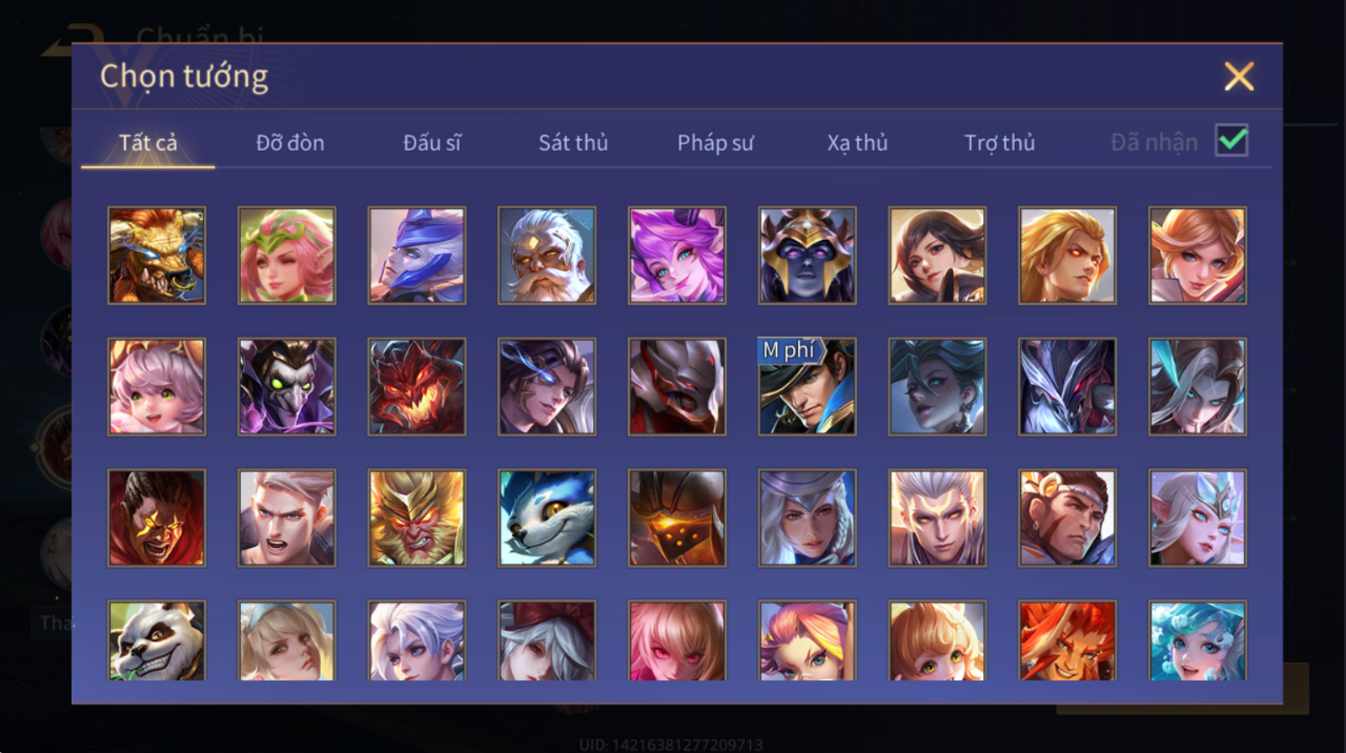The height and width of the screenshot is (753, 1346).
Task: Open the Trợ thủ tab
Action: click(x=999, y=143)
